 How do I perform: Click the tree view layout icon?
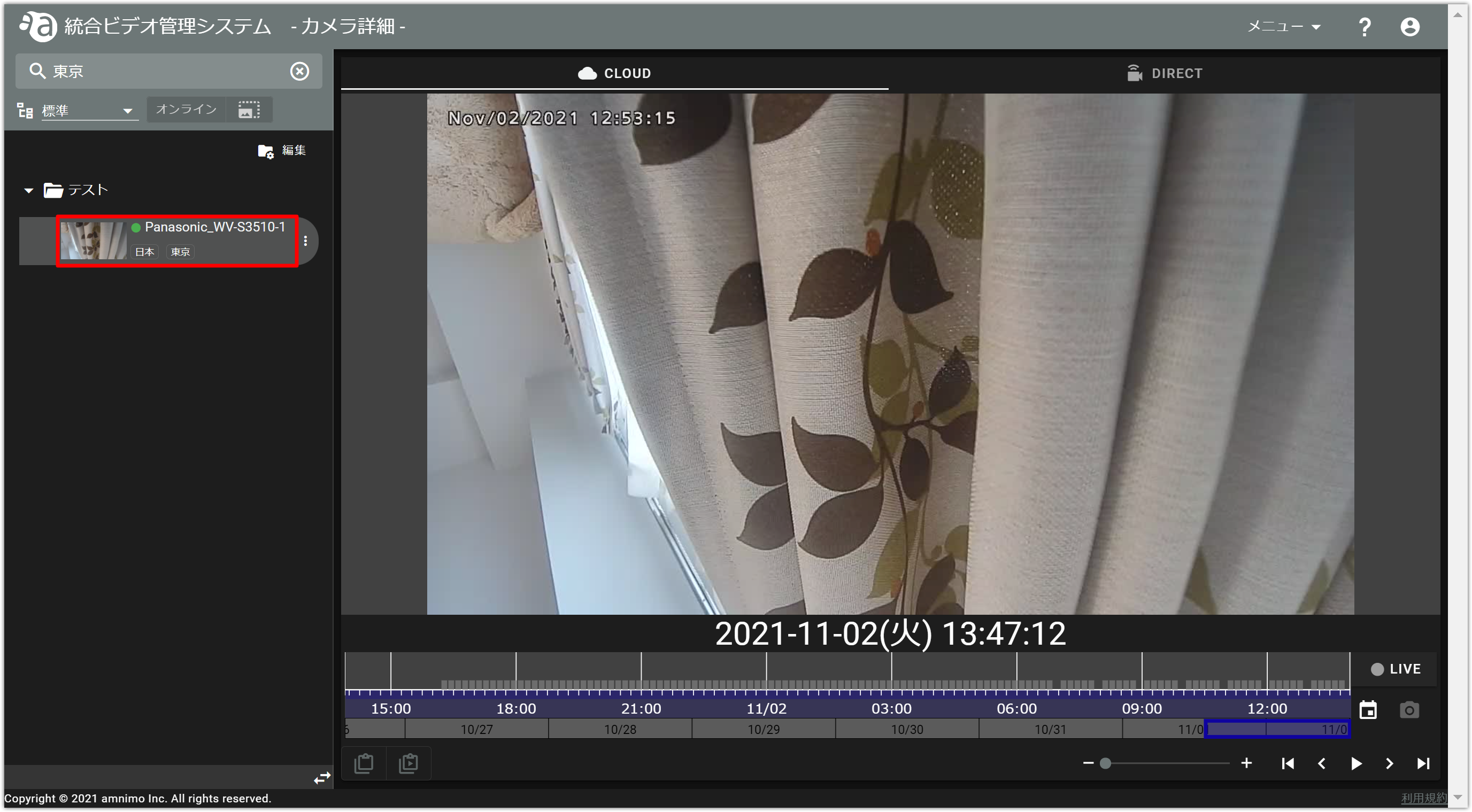tap(25, 110)
